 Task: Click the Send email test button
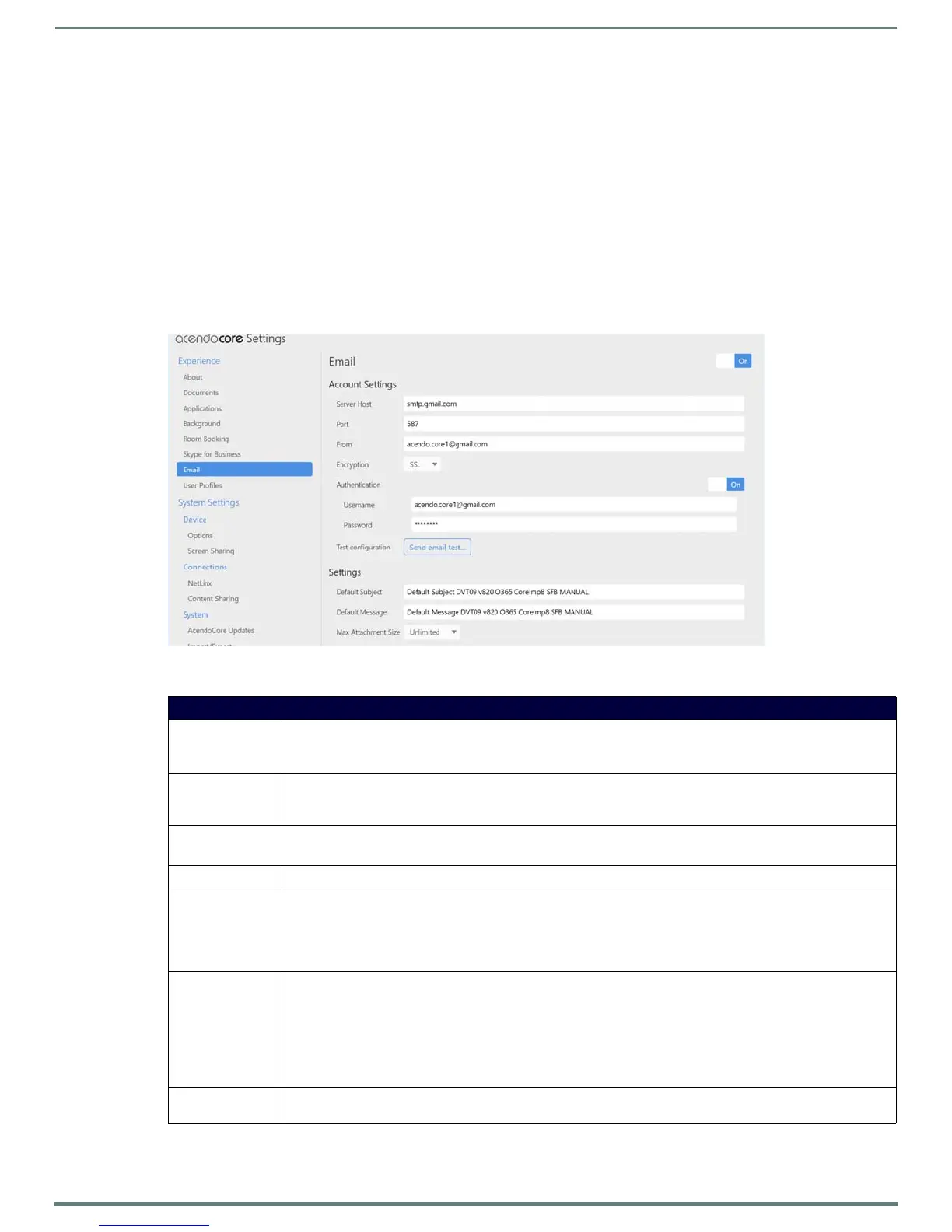tap(437, 547)
